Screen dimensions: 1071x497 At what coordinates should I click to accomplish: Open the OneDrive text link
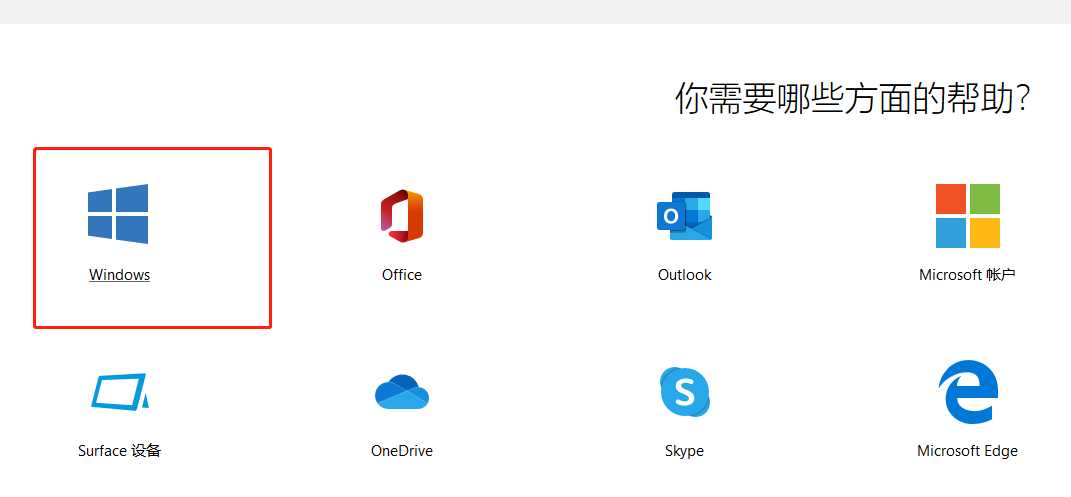[402, 451]
